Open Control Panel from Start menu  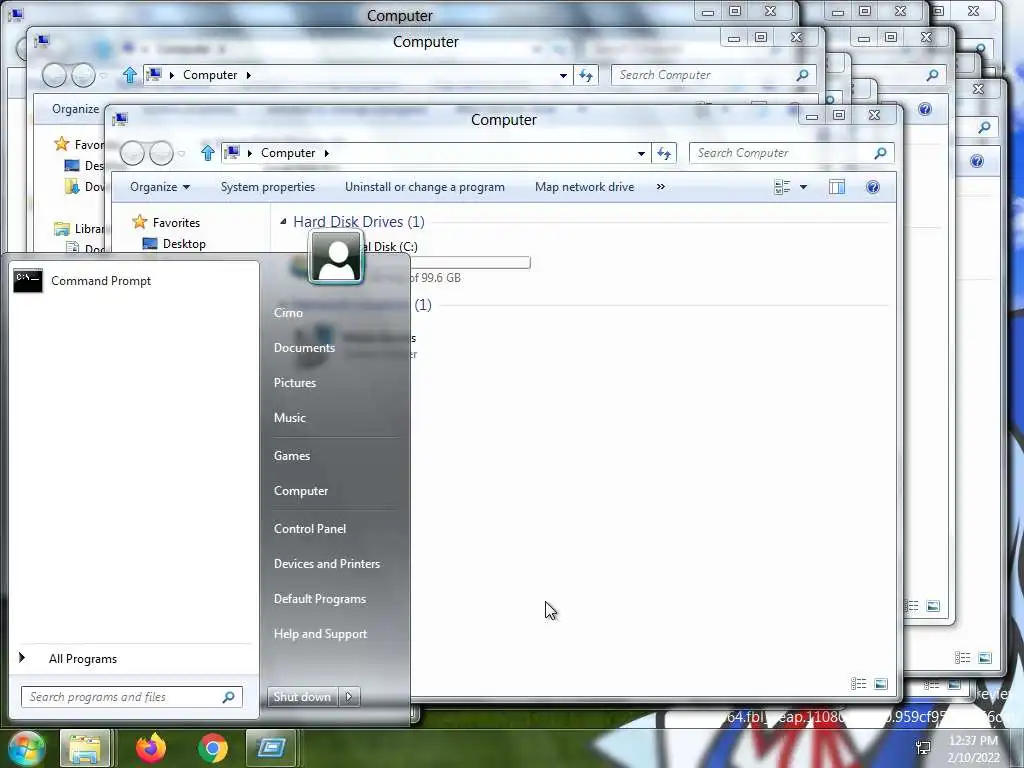click(310, 529)
